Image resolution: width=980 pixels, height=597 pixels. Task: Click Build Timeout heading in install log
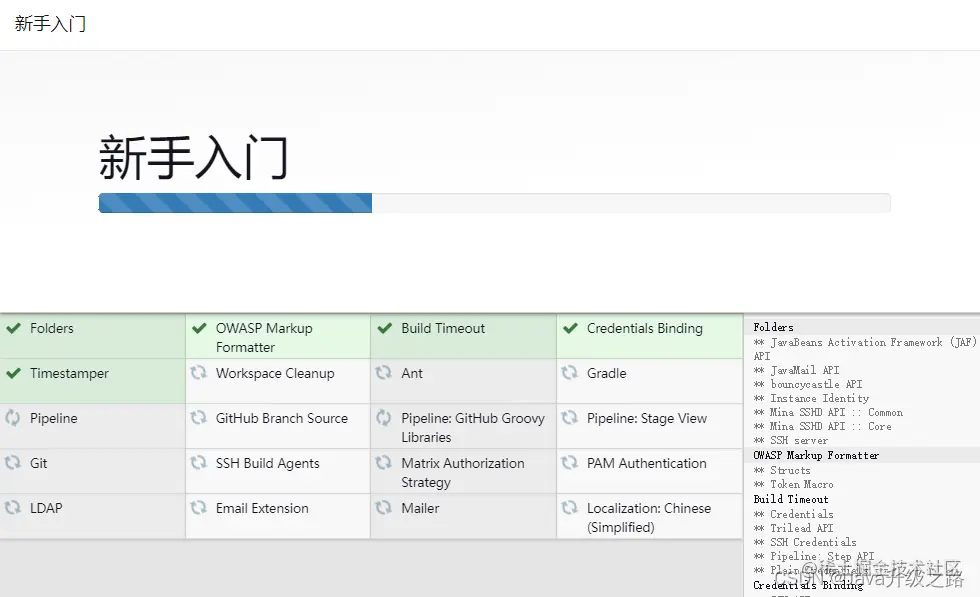(x=791, y=499)
